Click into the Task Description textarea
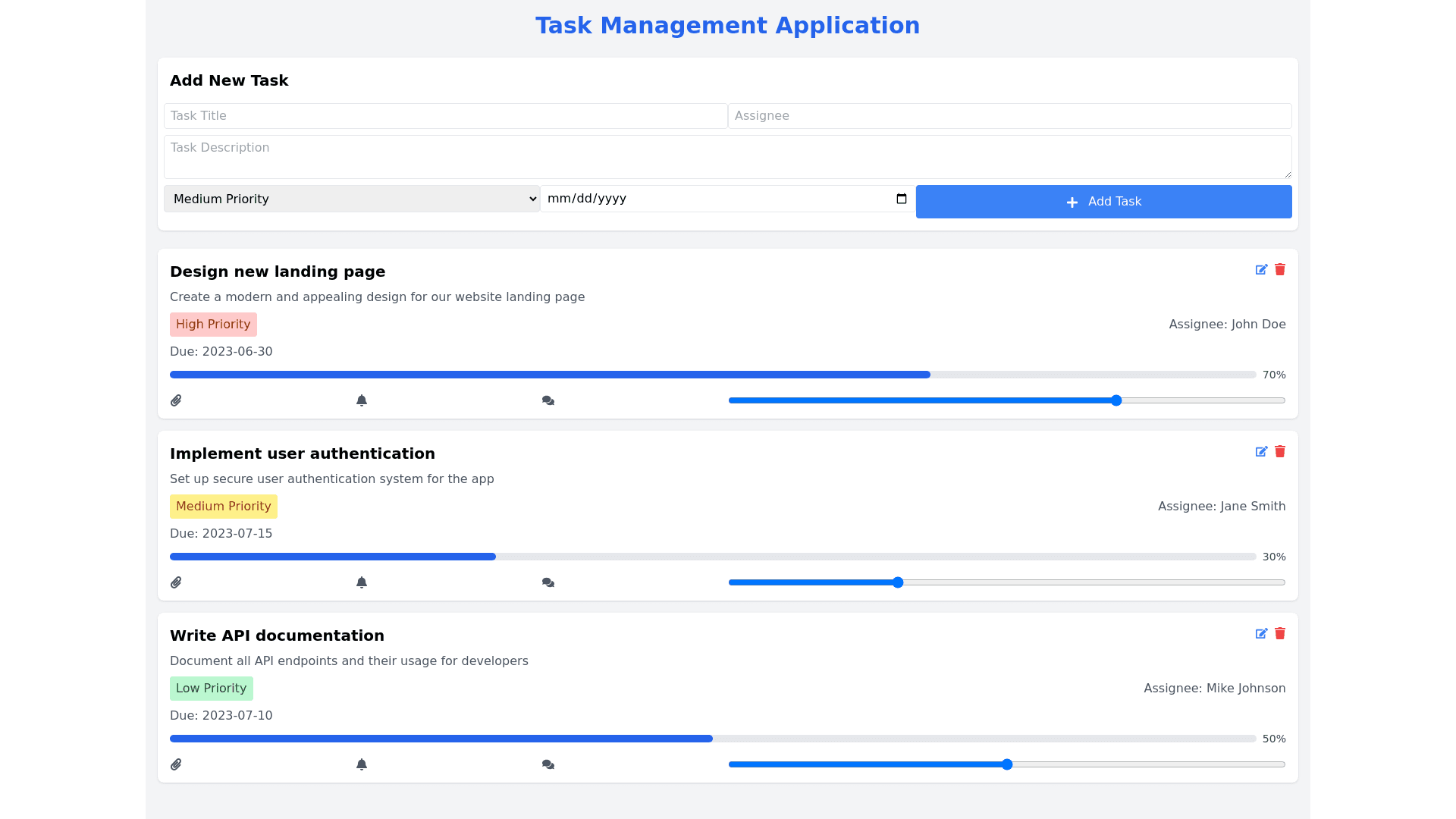This screenshot has height=819, width=1456. coord(727,157)
